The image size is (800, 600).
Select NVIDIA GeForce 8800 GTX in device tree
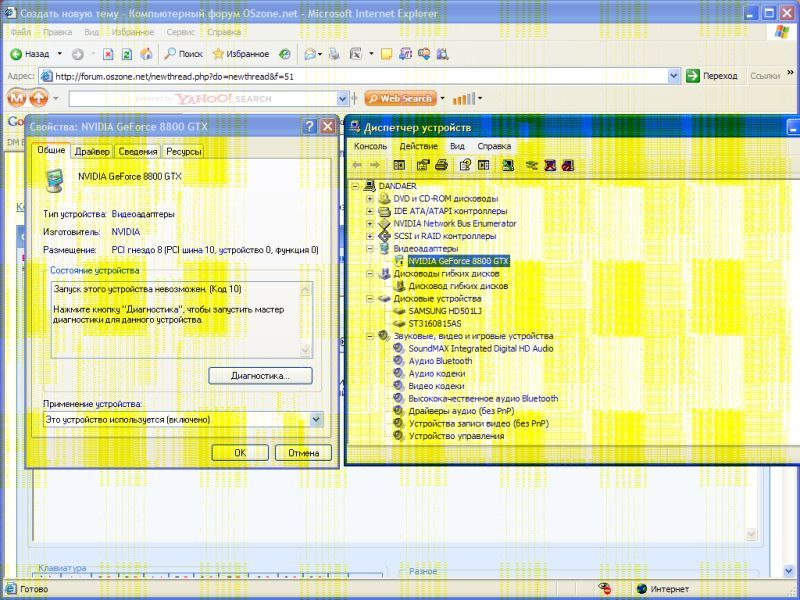point(459,261)
